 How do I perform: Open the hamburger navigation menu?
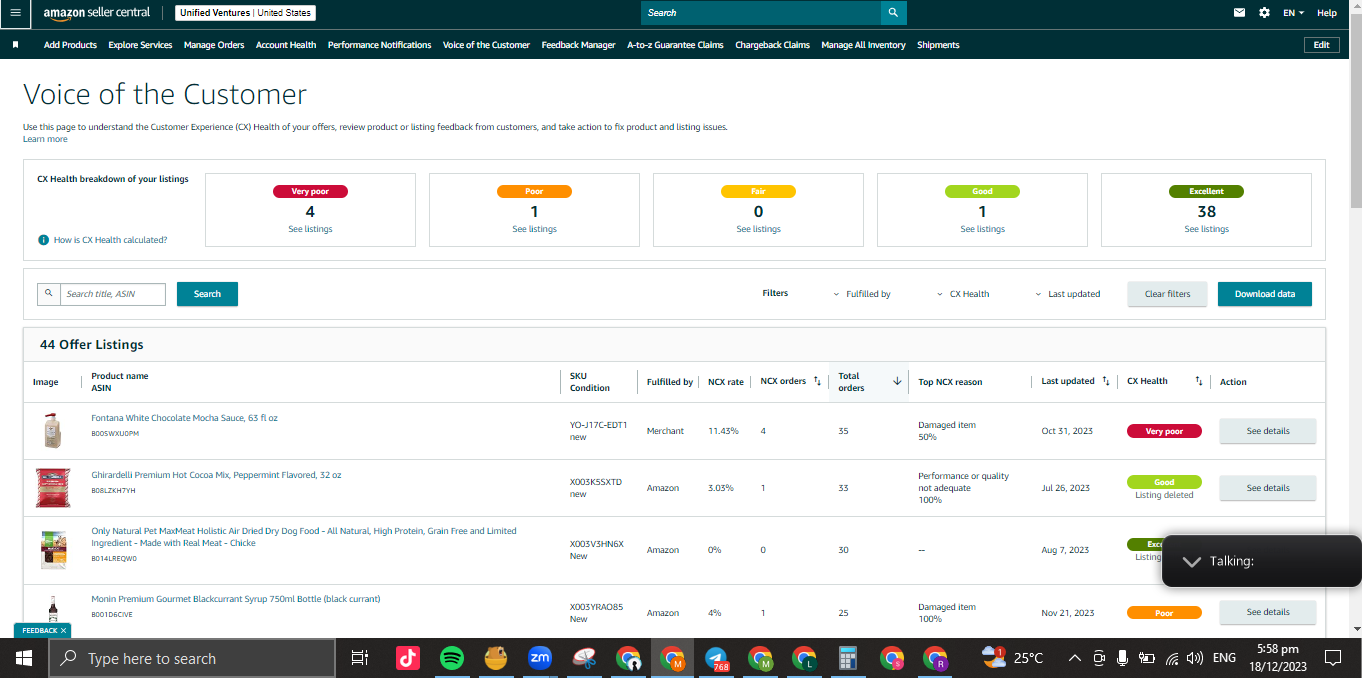pos(15,13)
